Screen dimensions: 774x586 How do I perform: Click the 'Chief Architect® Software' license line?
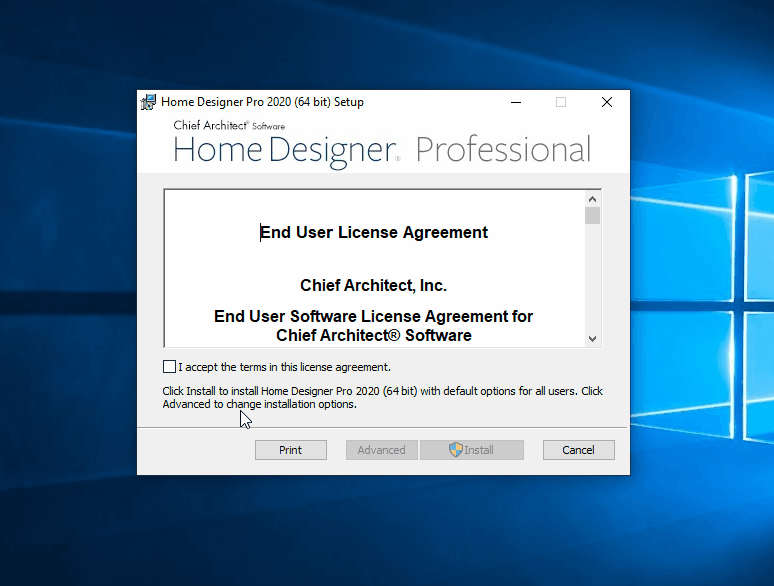coord(374,335)
